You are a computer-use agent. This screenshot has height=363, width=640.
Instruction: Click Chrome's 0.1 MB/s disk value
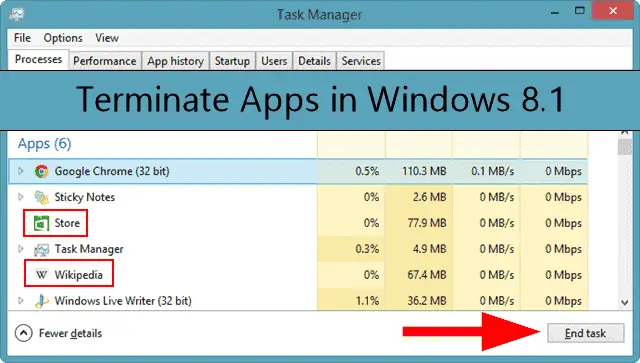point(492,171)
